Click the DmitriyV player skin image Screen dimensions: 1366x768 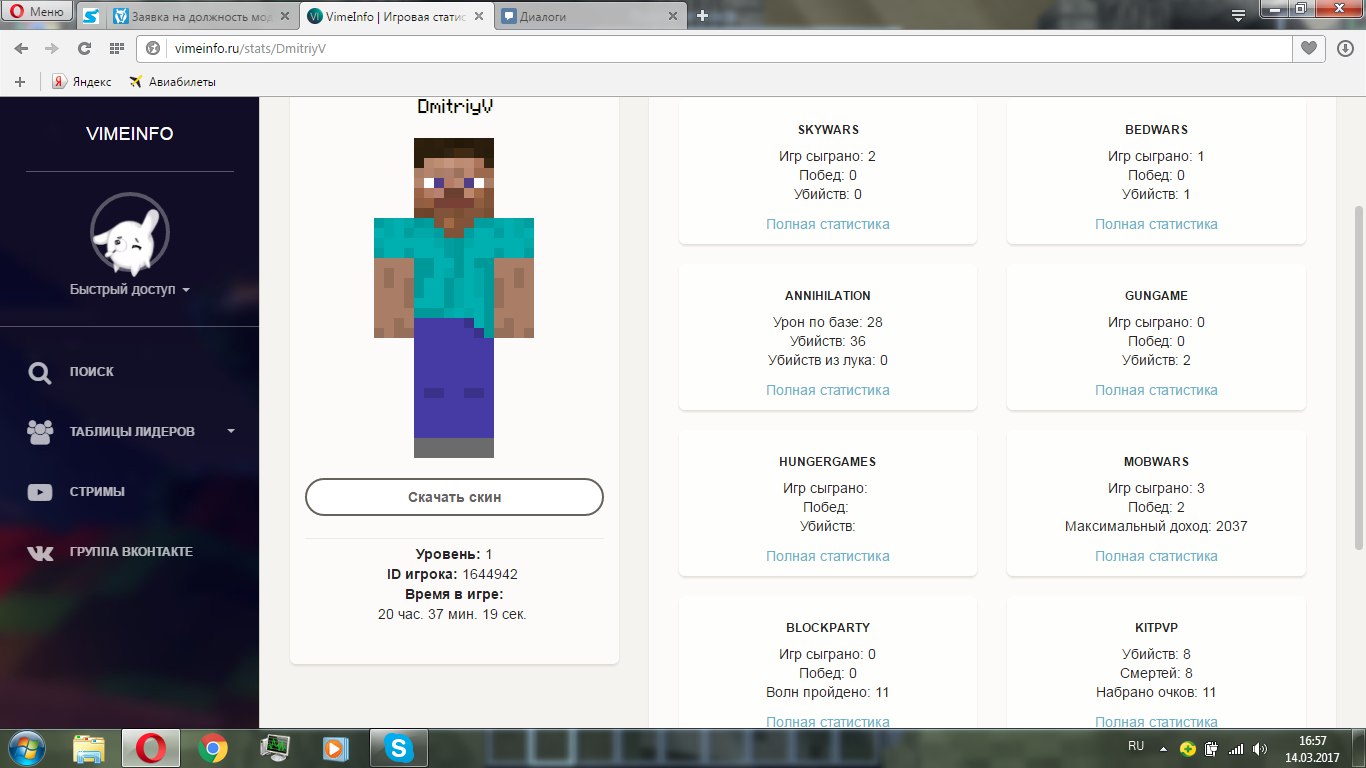point(454,298)
